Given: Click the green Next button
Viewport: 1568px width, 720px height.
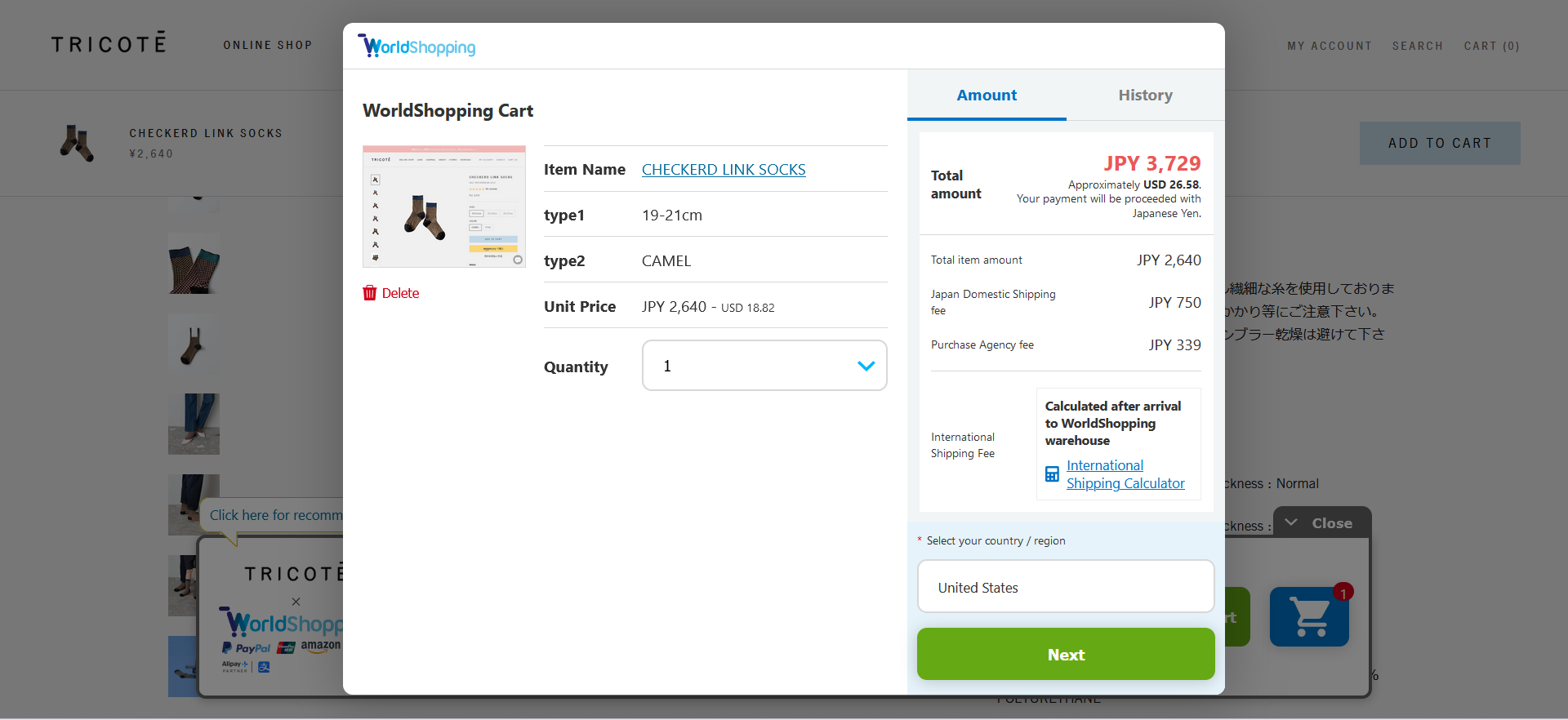Looking at the screenshot, I should point(1066,654).
